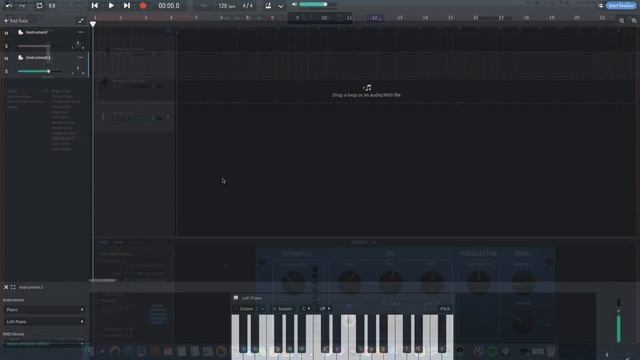Solo the first Instrument track

(x=6, y=46)
